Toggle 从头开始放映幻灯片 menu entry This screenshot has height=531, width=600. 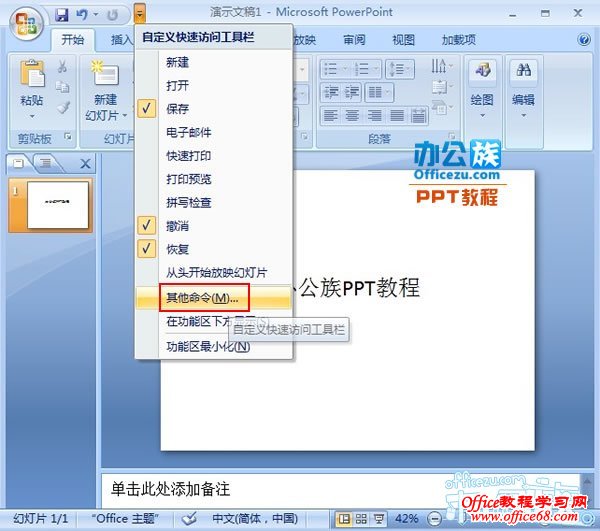pos(214,272)
